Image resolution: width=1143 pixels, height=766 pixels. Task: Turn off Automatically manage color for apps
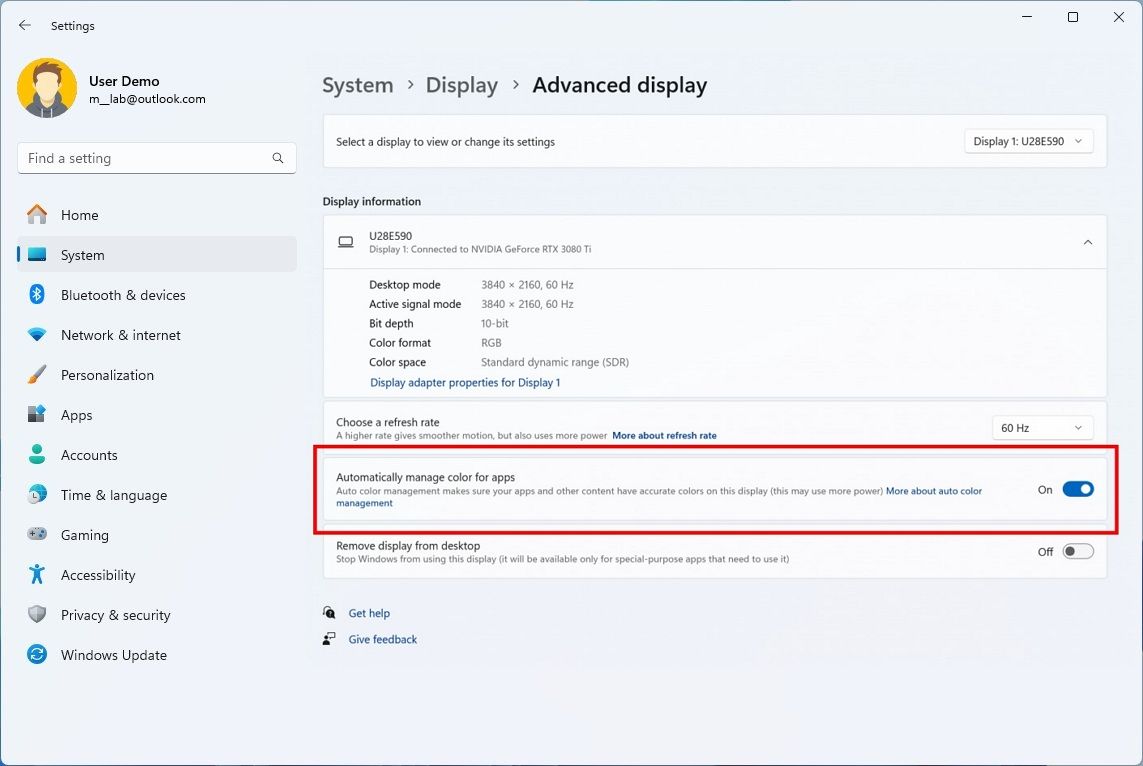click(1077, 489)
